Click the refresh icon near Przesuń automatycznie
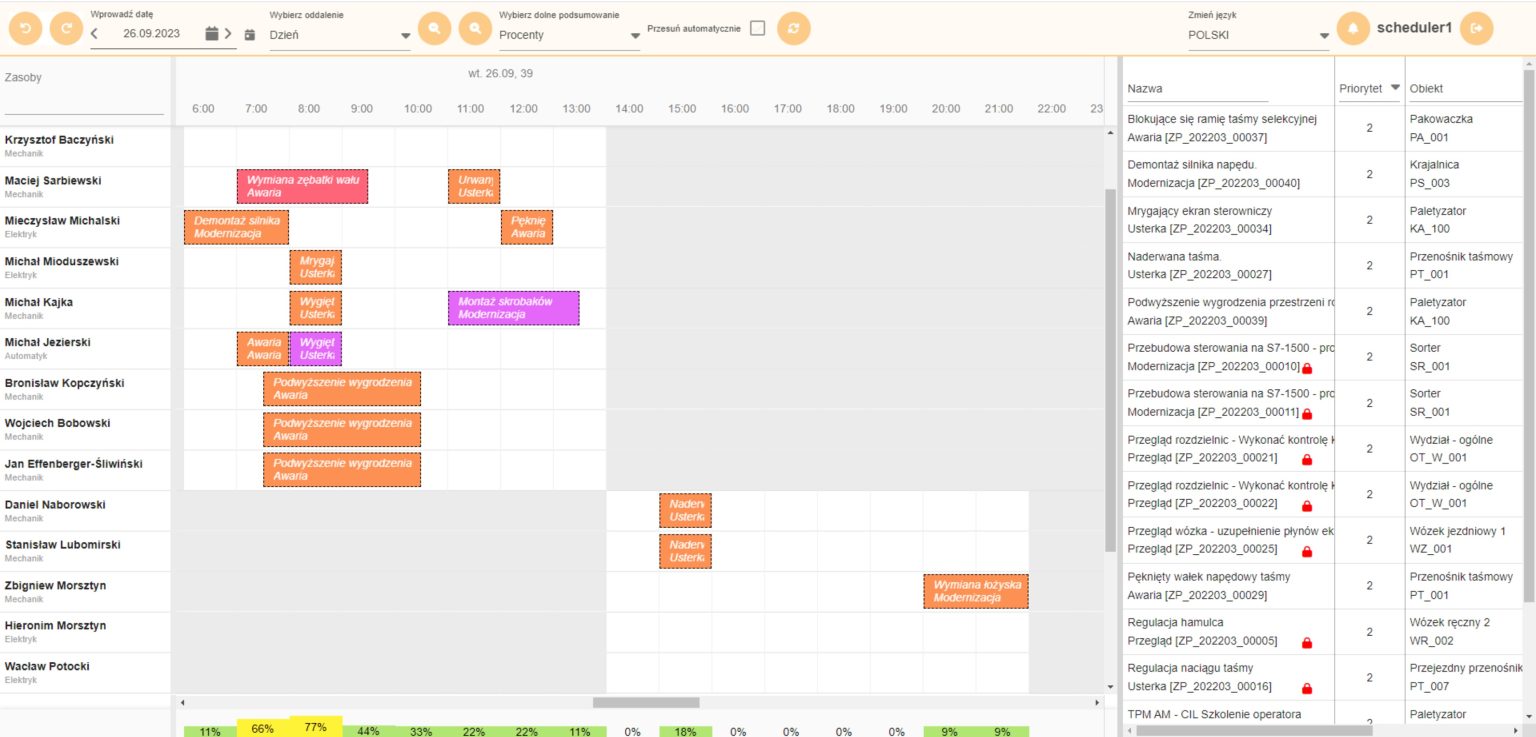 point(793,28)
